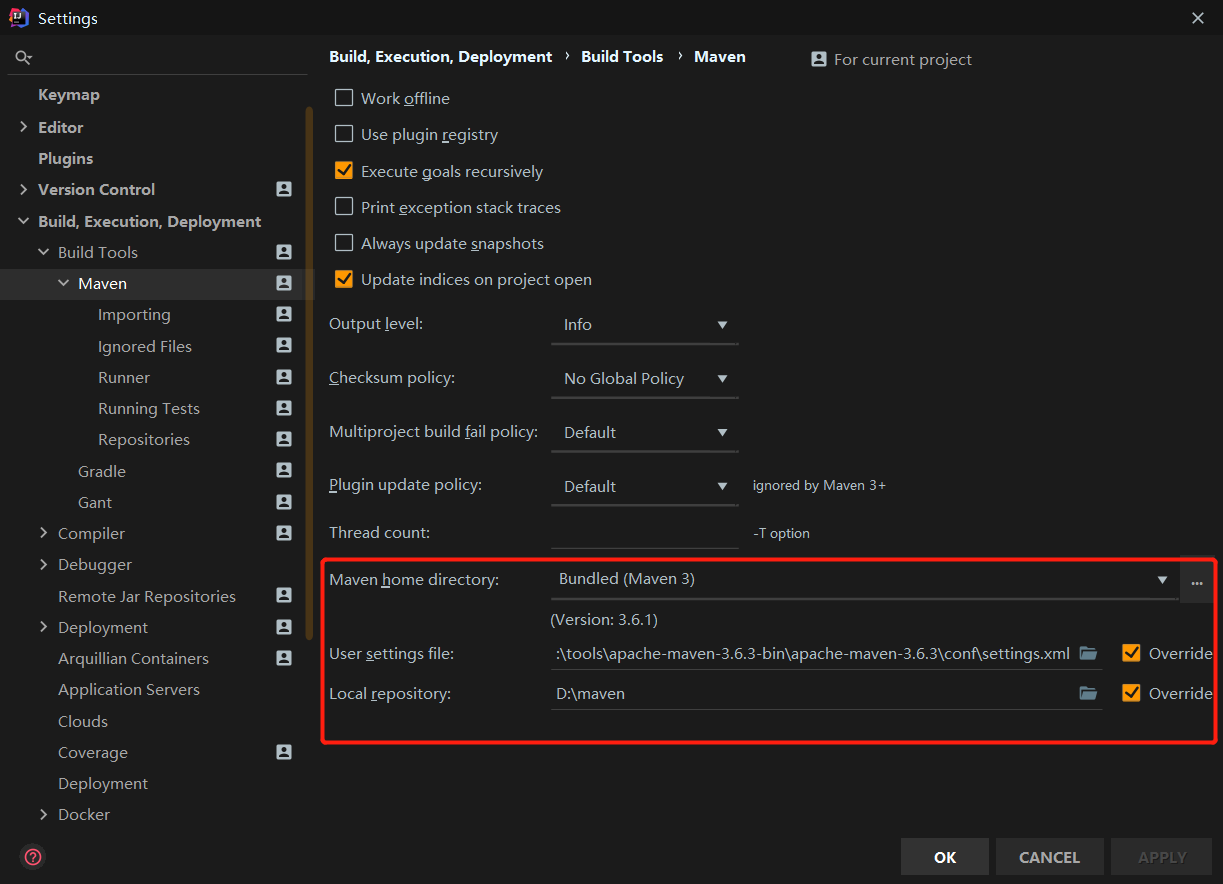Open the Output level dropdown
1223x884 pixels.
pyautogui.click(x=644, y=325)
